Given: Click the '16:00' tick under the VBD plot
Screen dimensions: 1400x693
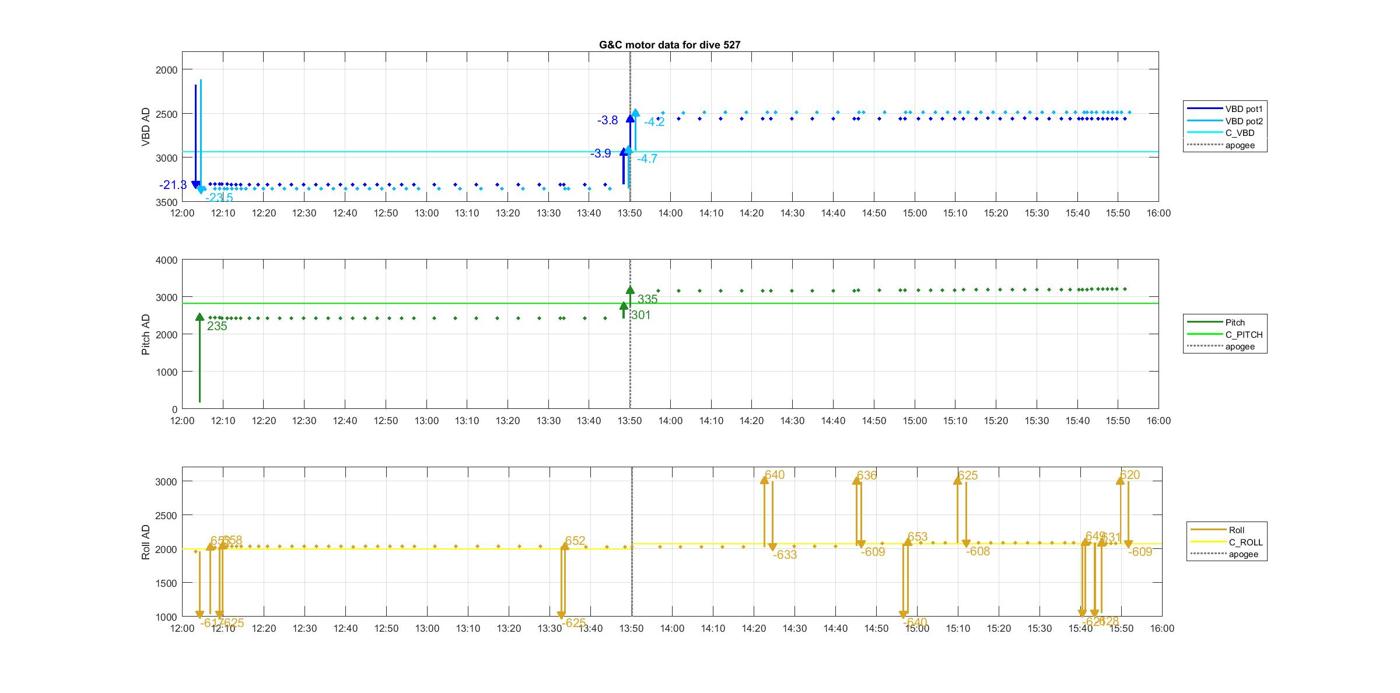Looking at the screenshot, I should (x=1158, y=212).
